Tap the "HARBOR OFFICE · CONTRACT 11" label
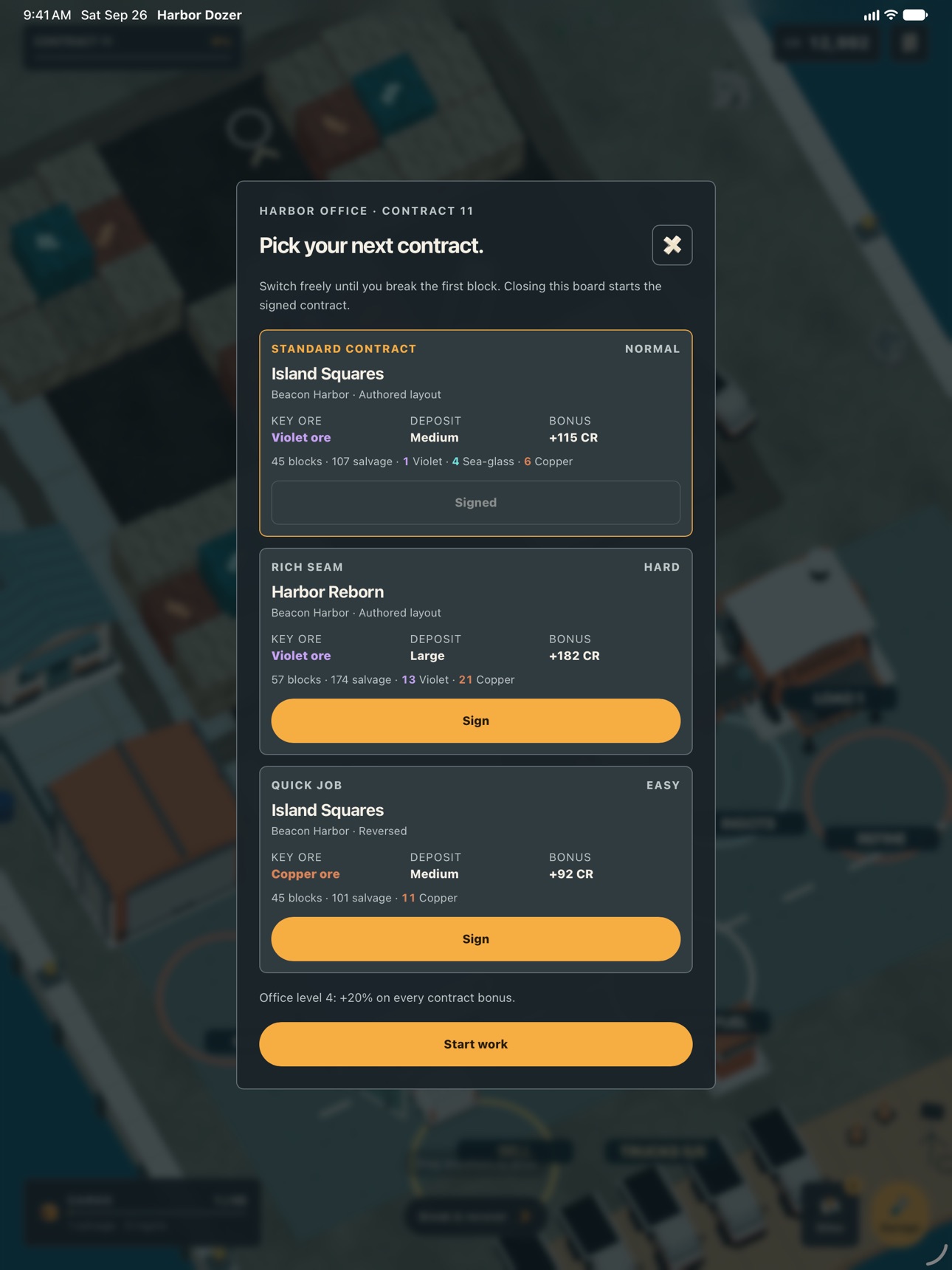 tap(367, 211)
